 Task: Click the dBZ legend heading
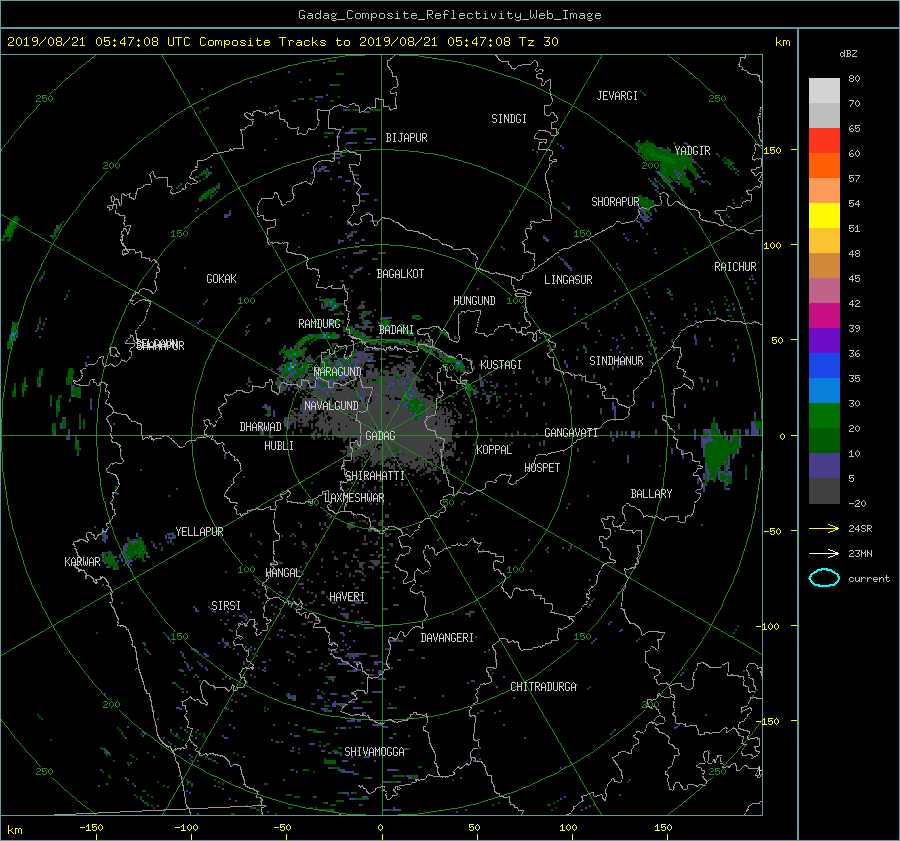(848, 54)
